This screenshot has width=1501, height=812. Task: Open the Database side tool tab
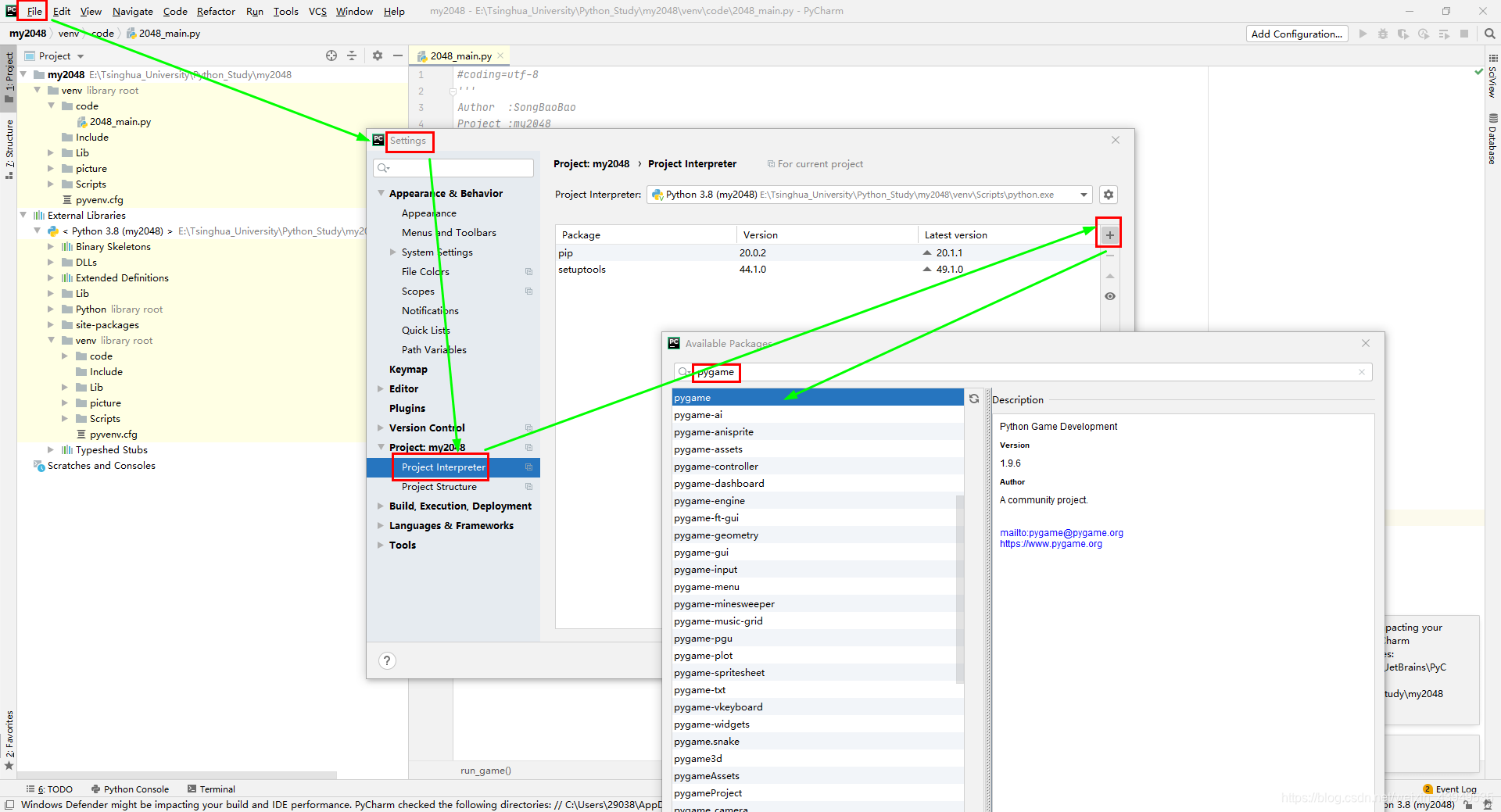pyautogui.click(x=1492, y=140)
